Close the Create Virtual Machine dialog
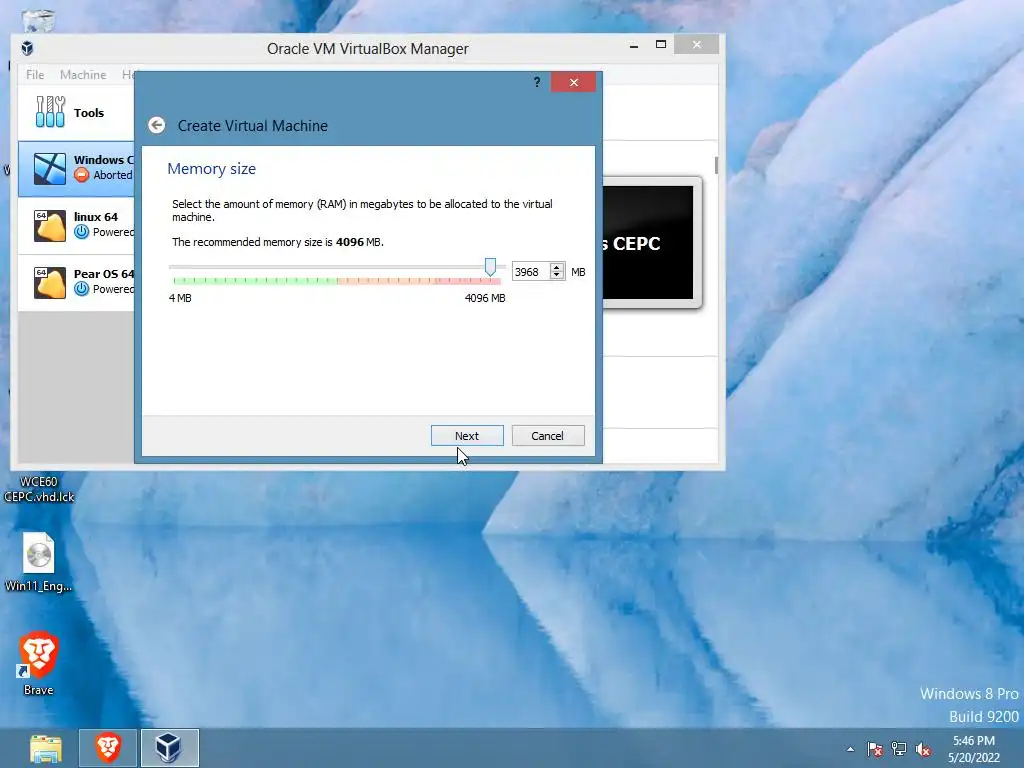 click(573, 82)
